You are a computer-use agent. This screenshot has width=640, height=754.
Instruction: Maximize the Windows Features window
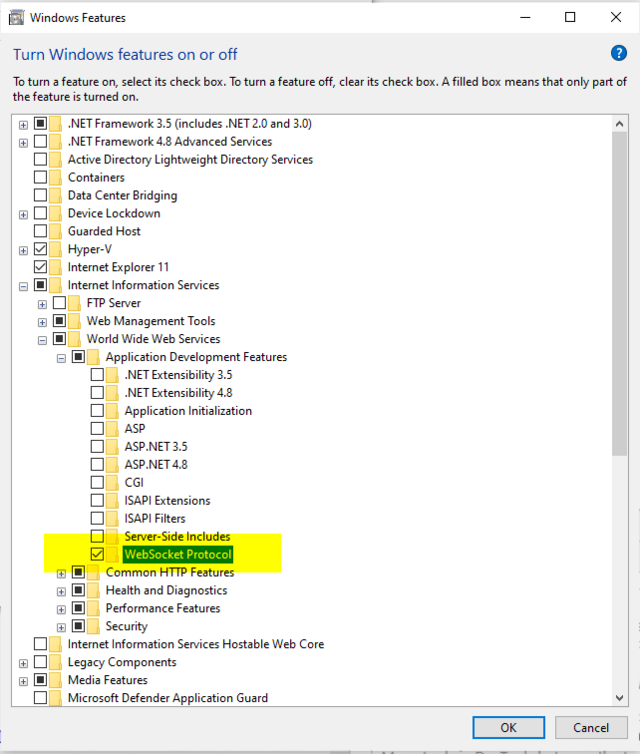pos(570,17)
